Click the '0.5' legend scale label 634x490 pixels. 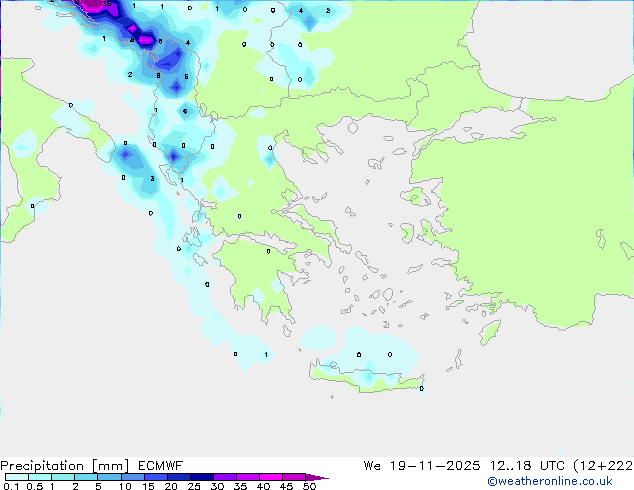[x=35, y=486]
